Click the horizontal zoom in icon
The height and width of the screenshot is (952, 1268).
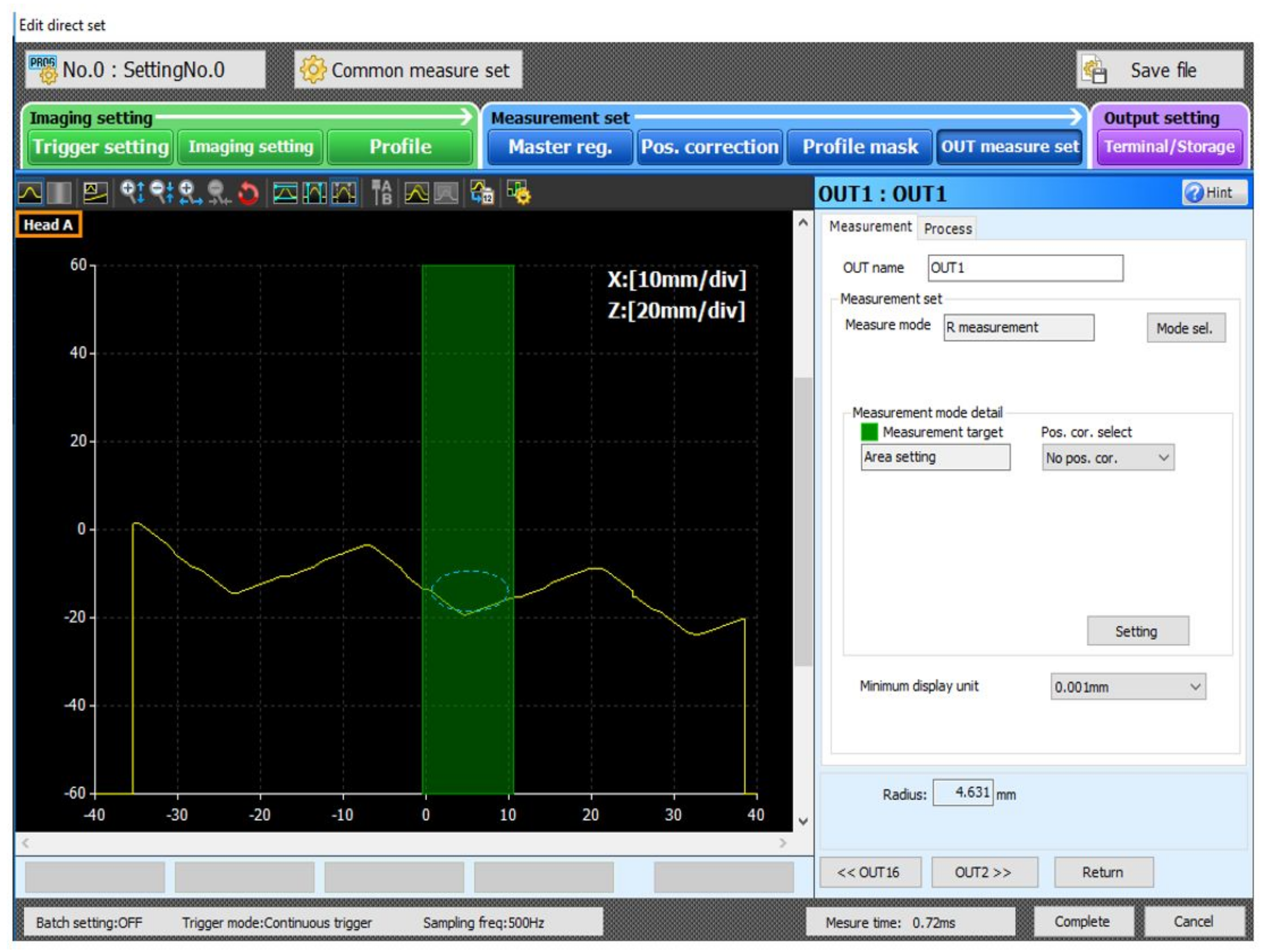[190, 193]
